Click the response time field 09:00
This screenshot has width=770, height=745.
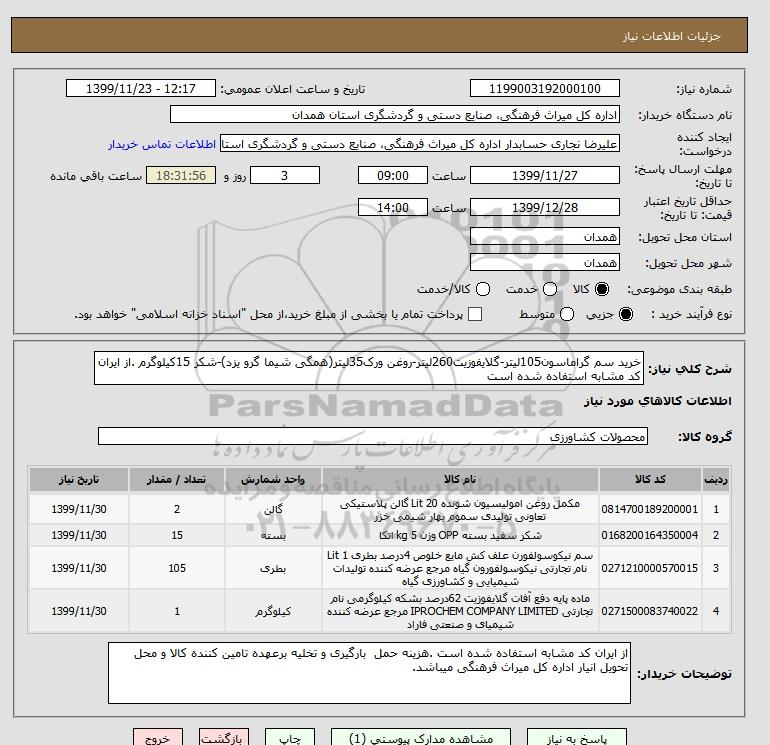point(393,175)
